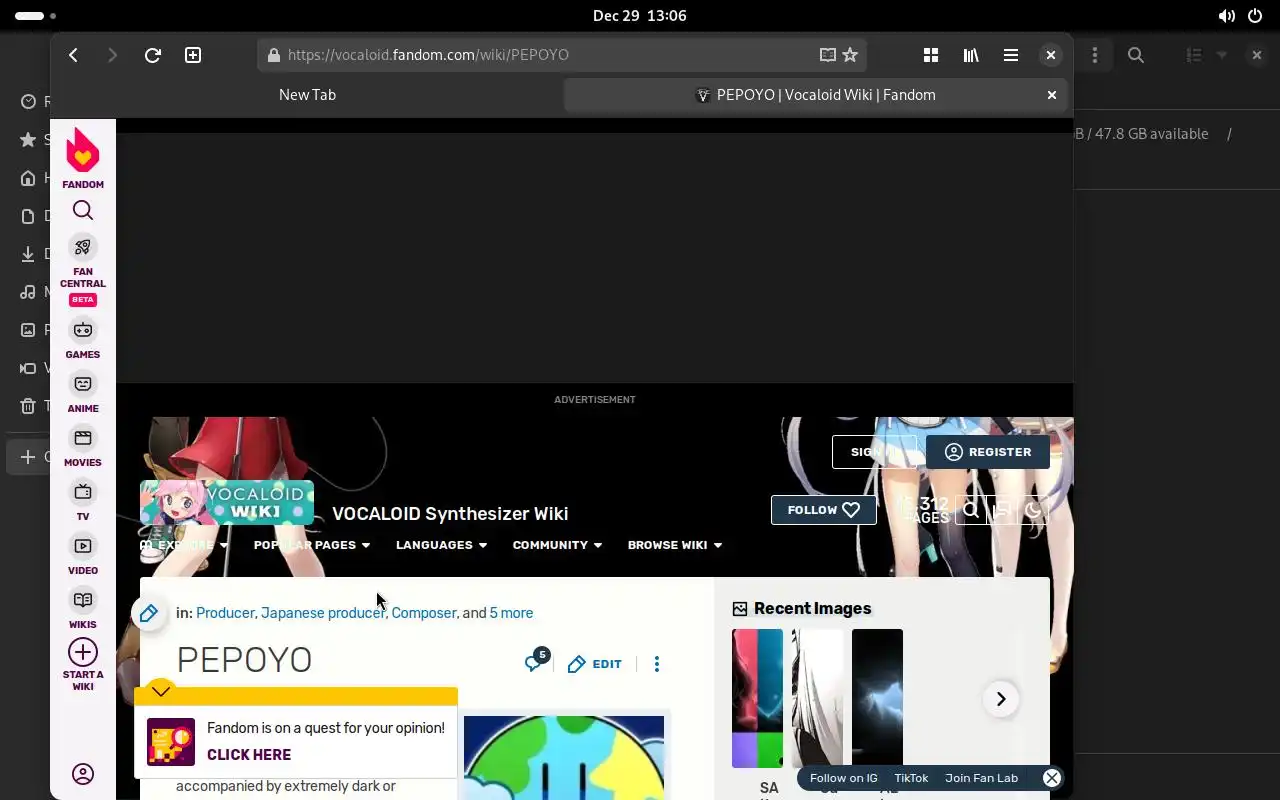This screenshot has width=1280, height=800.
Task: Open the Wikis book icon
Action: (x=83, y=600)
